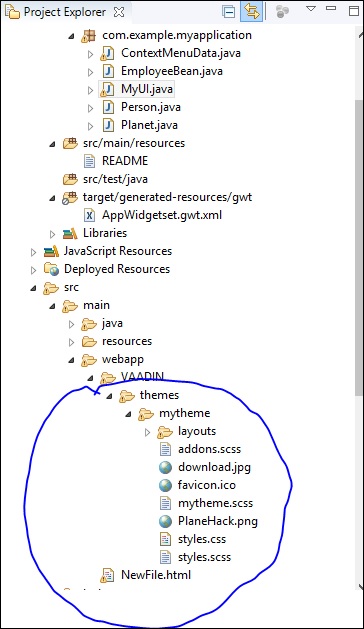Collapse the mytheme folder arrow
This screenshot has width=364, height=629.
128,414
